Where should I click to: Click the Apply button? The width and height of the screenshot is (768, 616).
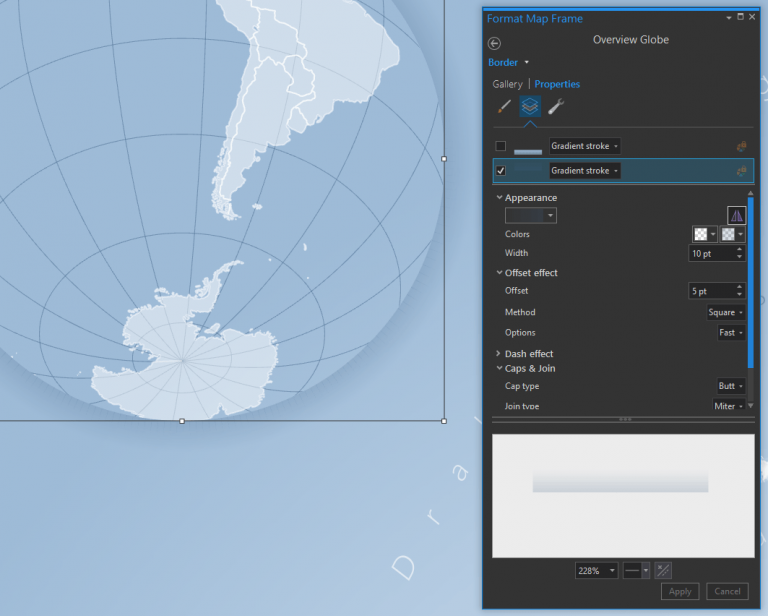click(x=680, y=592)
